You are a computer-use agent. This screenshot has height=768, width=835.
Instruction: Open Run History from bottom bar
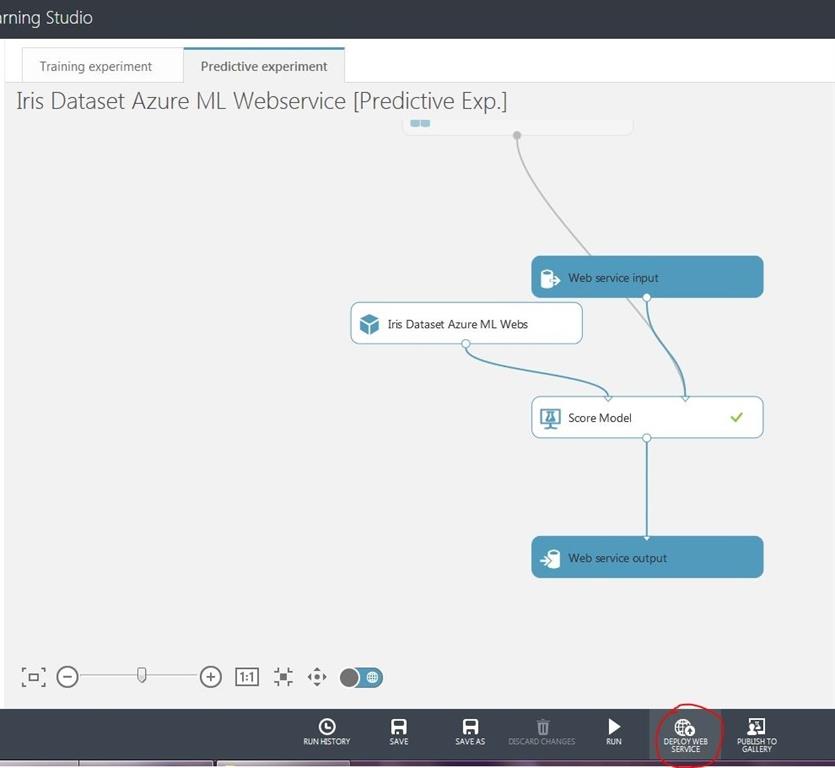click(326, 732)
